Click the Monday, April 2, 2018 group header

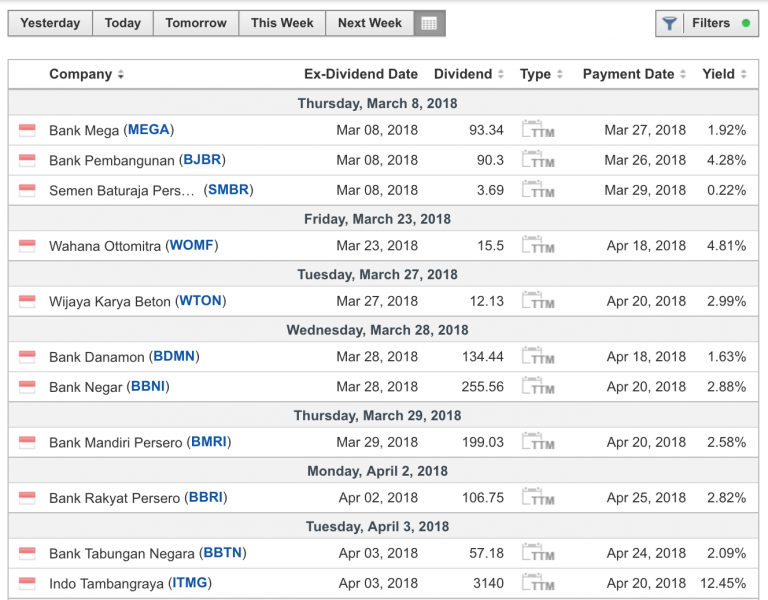(378, 471)
